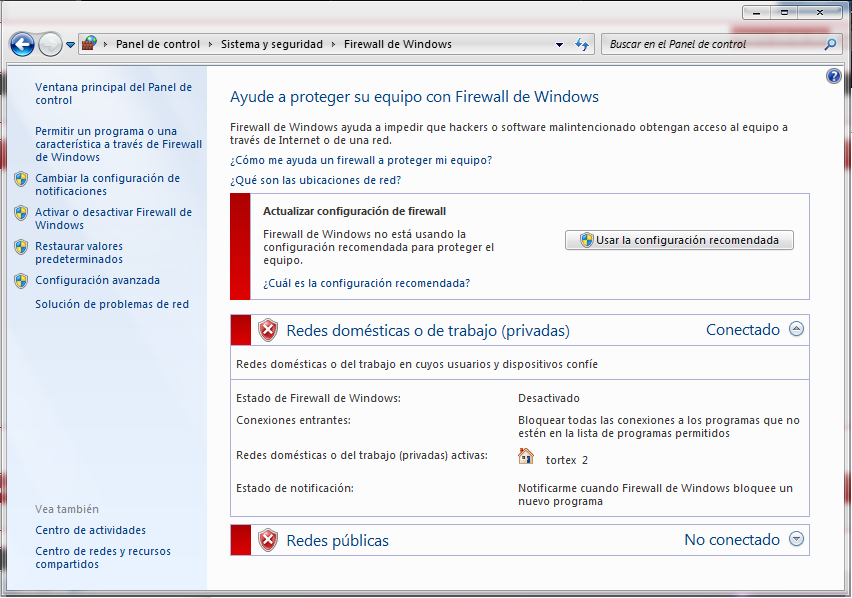Open 'Activar o desactivar Firewall de Windows'

click(x=114, y=218)
